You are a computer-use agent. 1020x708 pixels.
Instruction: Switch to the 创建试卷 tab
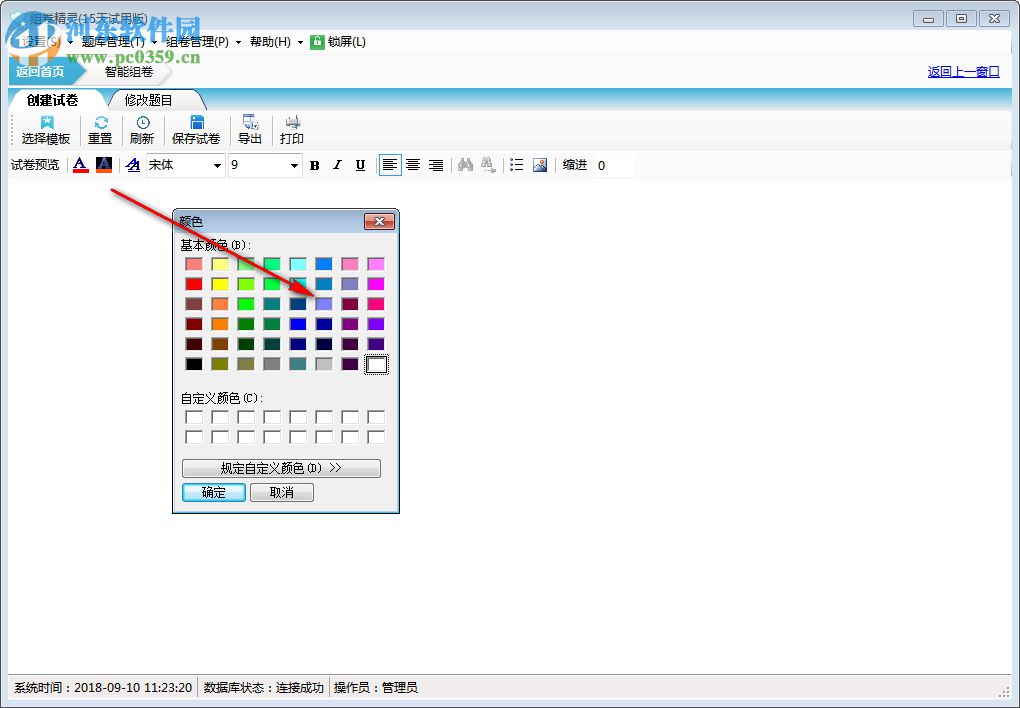53,100
